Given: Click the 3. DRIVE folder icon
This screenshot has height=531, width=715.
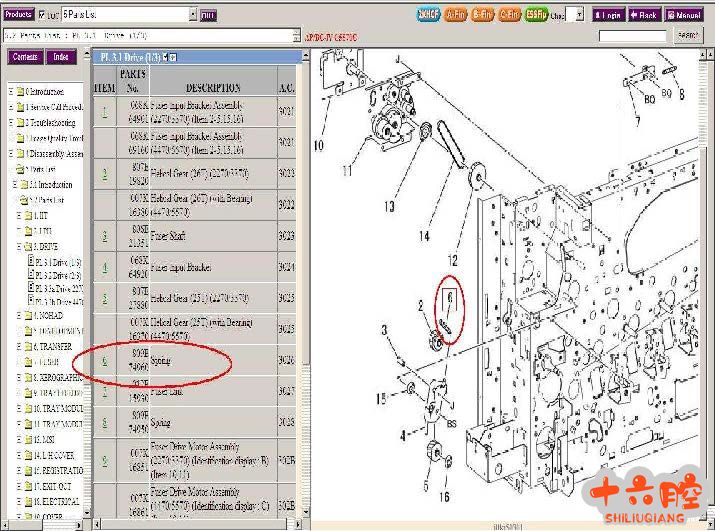Looking at the screenshot, I should point(28,246).
